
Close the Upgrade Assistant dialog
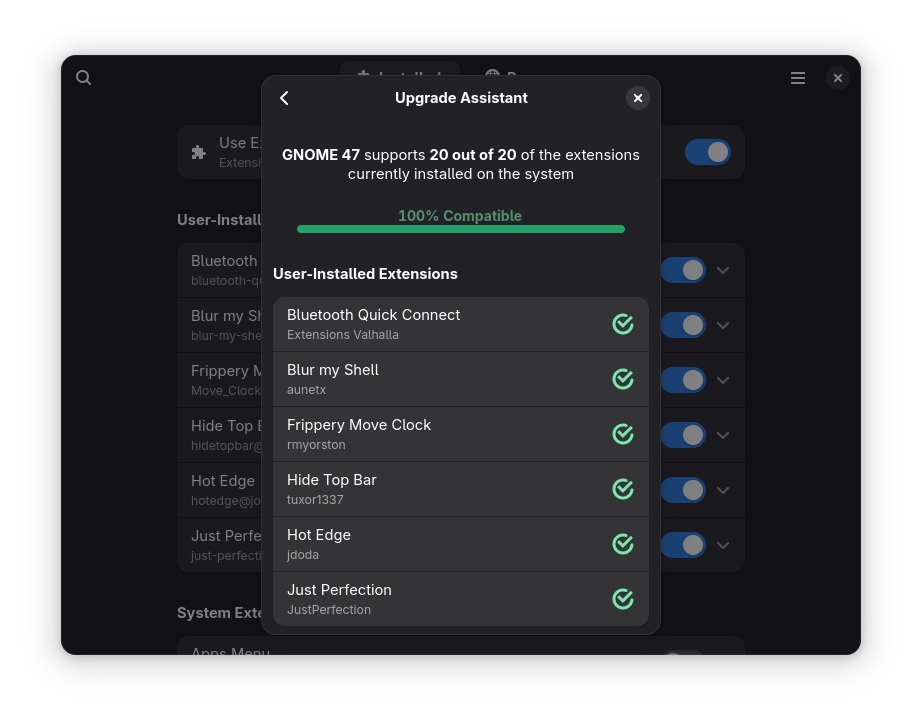638,98
